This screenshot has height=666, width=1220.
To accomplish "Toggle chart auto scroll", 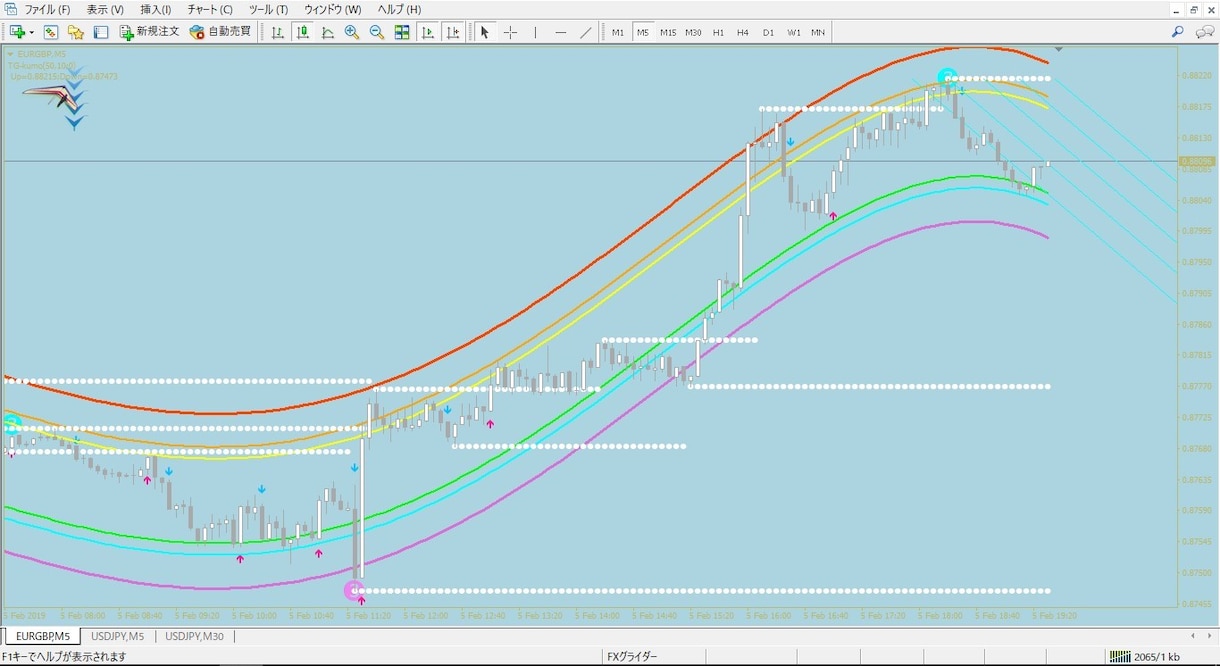I will tap(428, 32).
